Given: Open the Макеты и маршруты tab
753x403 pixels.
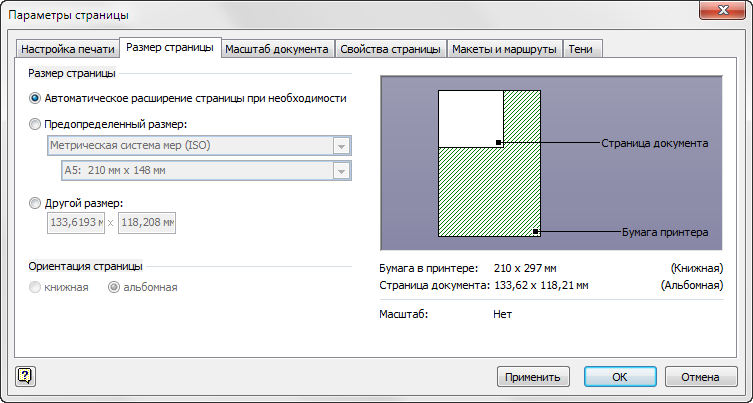Looking at the screenshot, I should point(504,49).
